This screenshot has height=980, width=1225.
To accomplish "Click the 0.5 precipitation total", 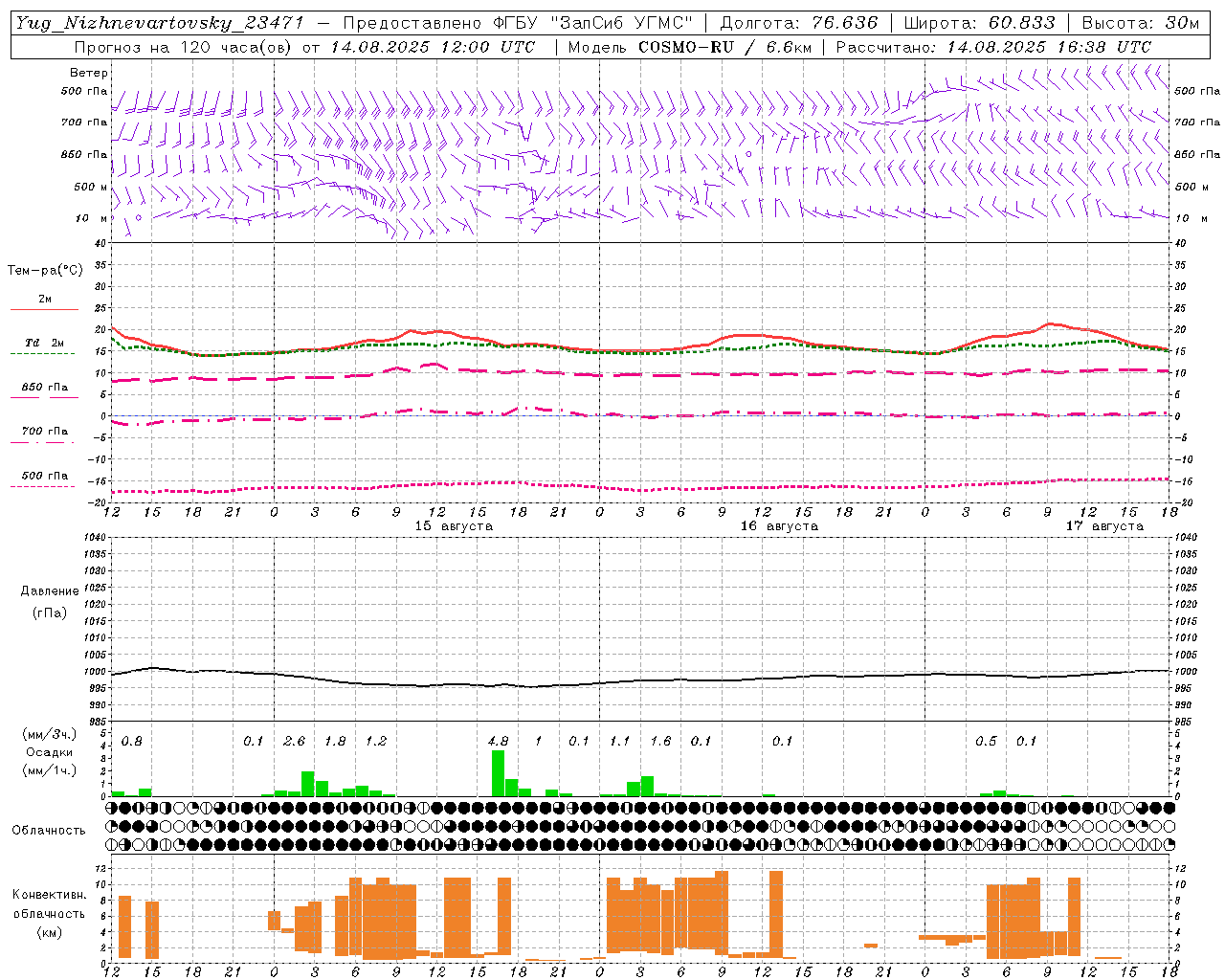I will [986, 742].
